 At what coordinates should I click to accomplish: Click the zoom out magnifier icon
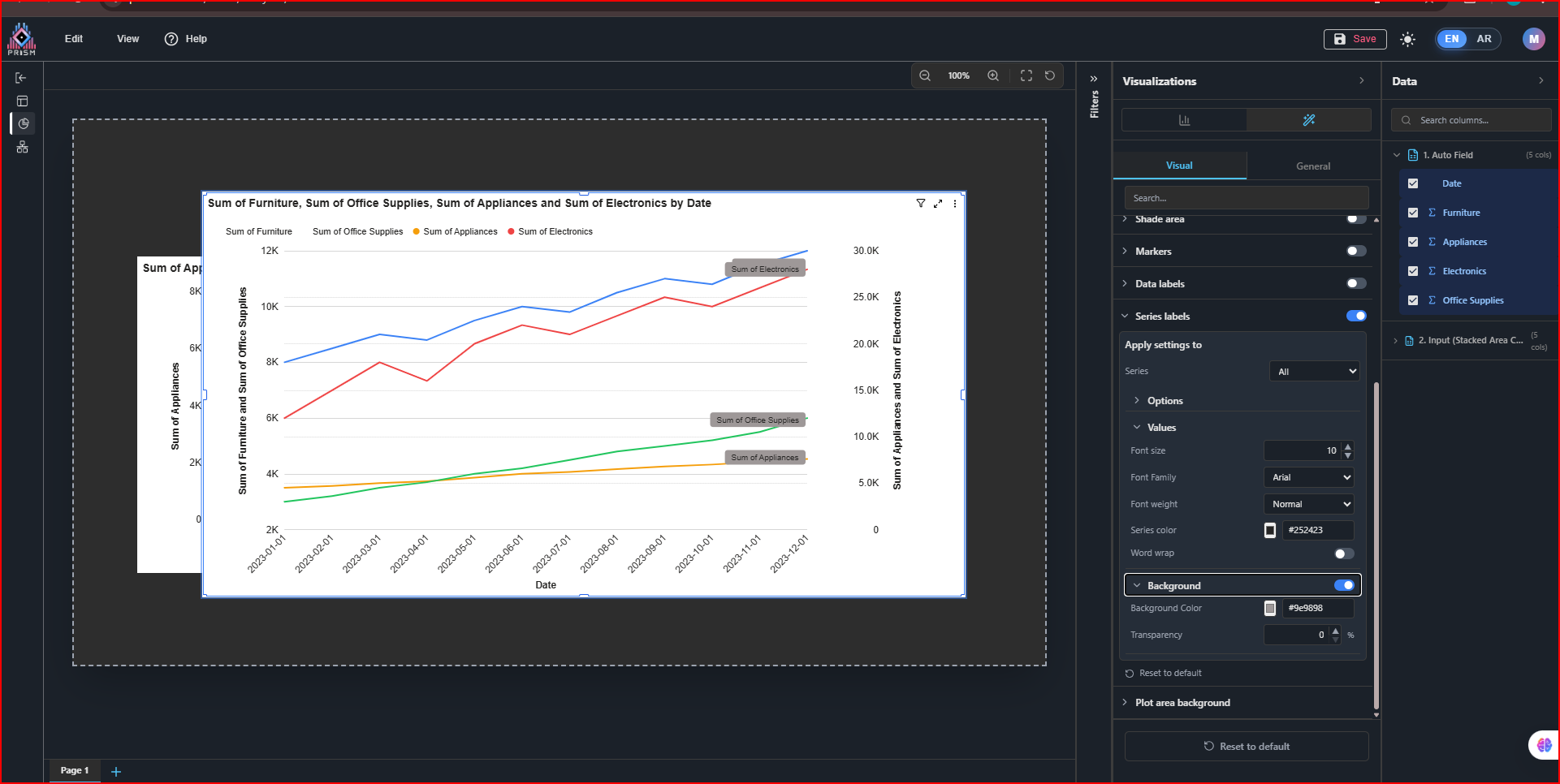click(x=925, y=75)
